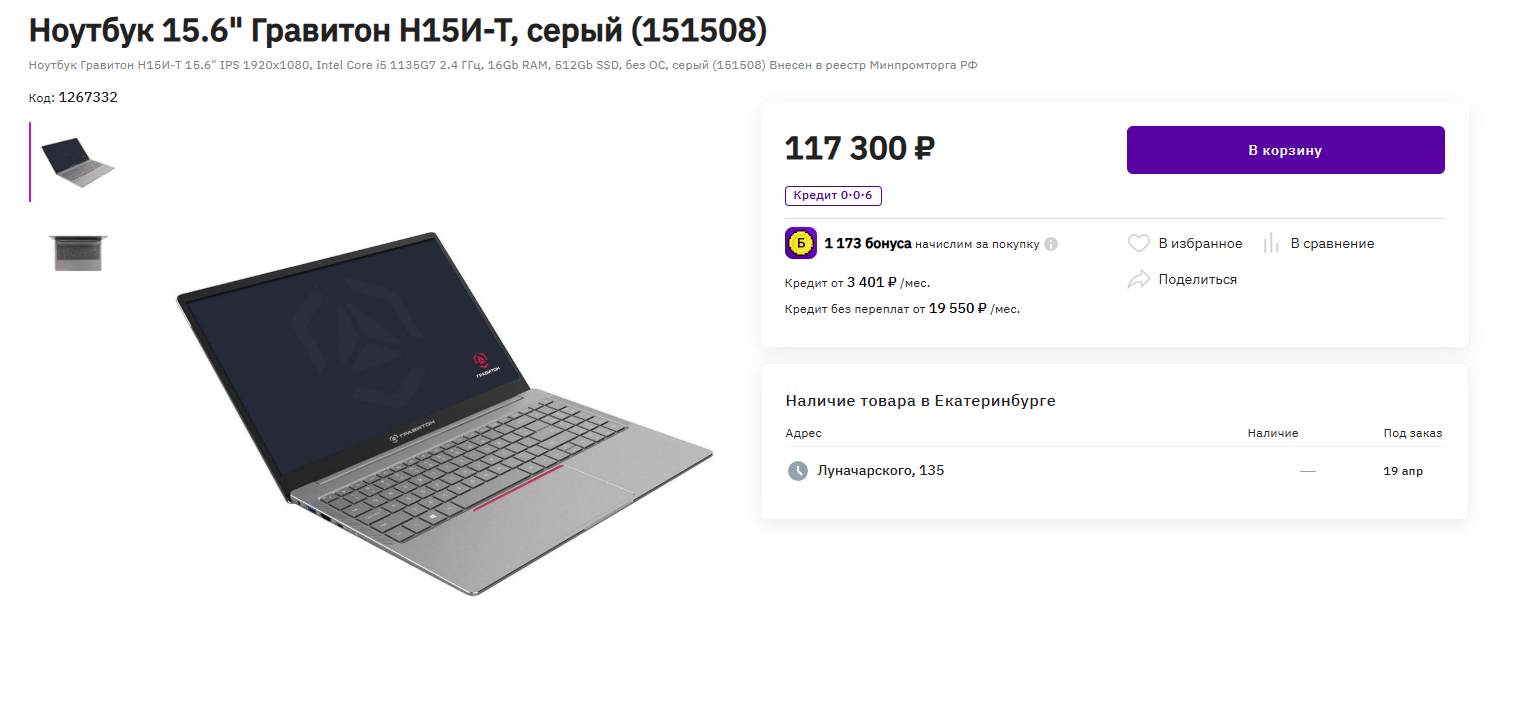Viewport: 1528px width, 723px height.
Task: Click the share arrow icon
Action: pyautogui.click(x=1138, y=280)
